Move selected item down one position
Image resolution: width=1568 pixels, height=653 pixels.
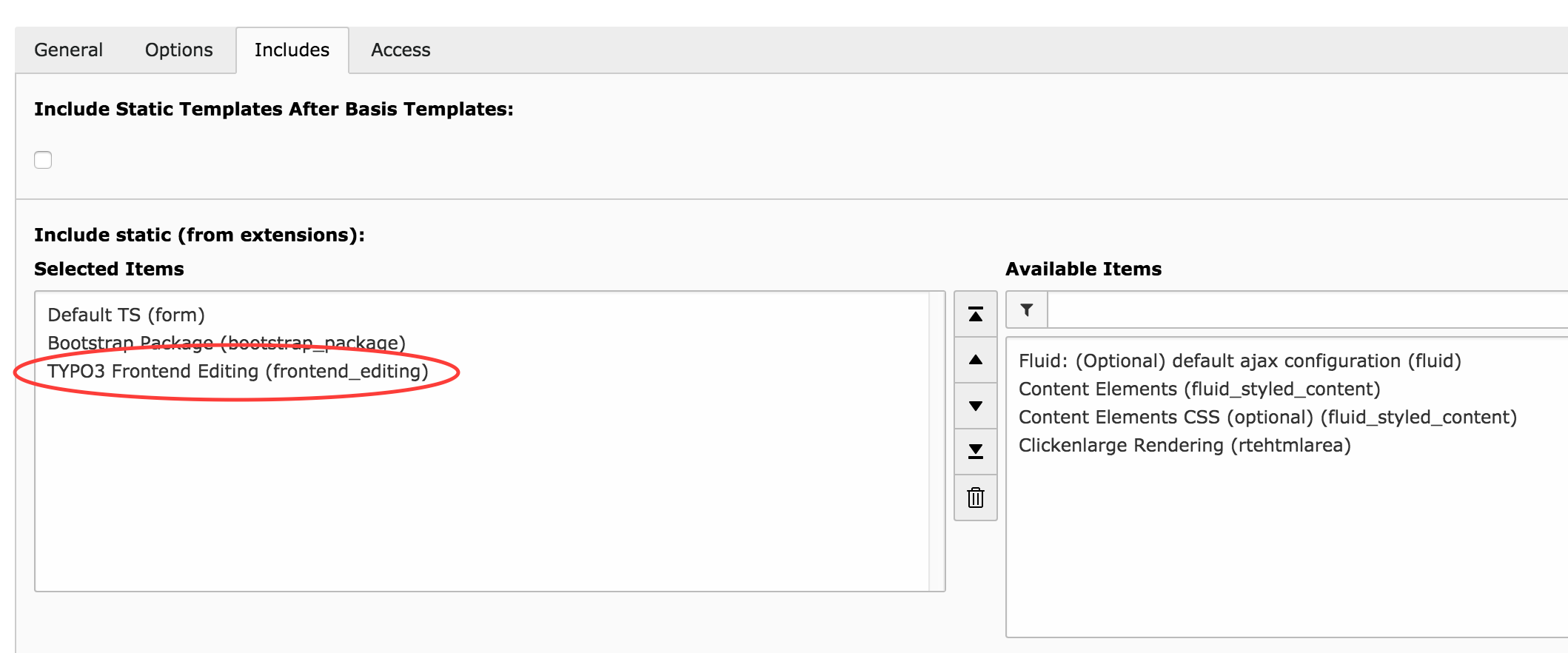(976, 406)
